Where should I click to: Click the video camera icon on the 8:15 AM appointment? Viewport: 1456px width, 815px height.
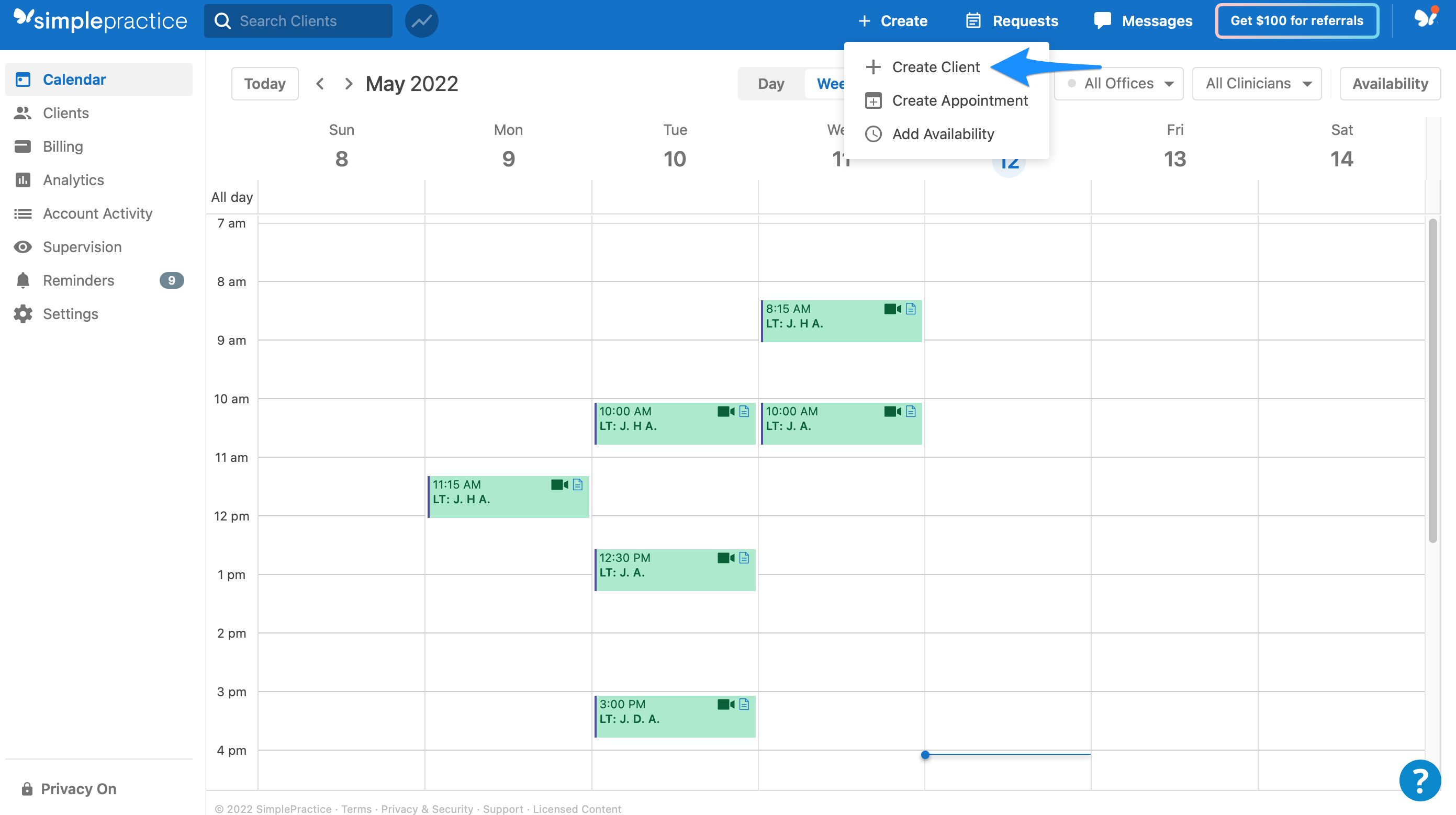pyautogui.click(x=891, y=309)
